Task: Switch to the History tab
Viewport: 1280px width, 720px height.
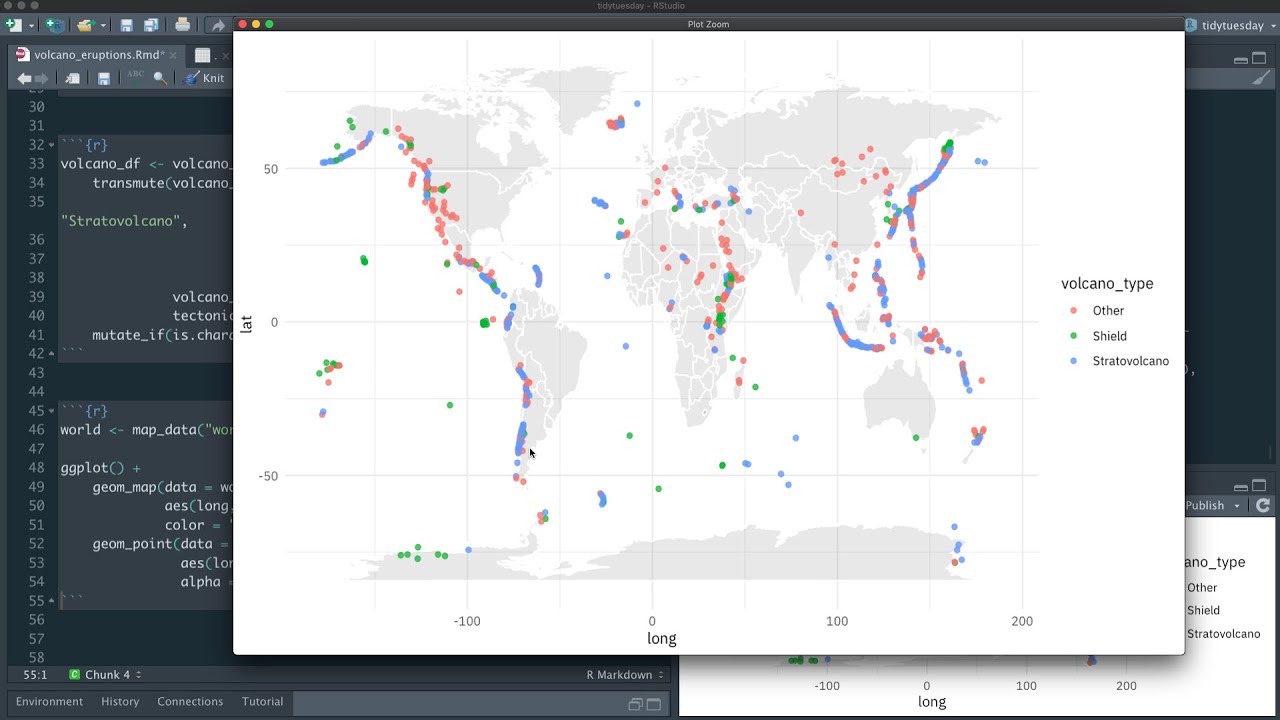Action: [x=120, y=702]
